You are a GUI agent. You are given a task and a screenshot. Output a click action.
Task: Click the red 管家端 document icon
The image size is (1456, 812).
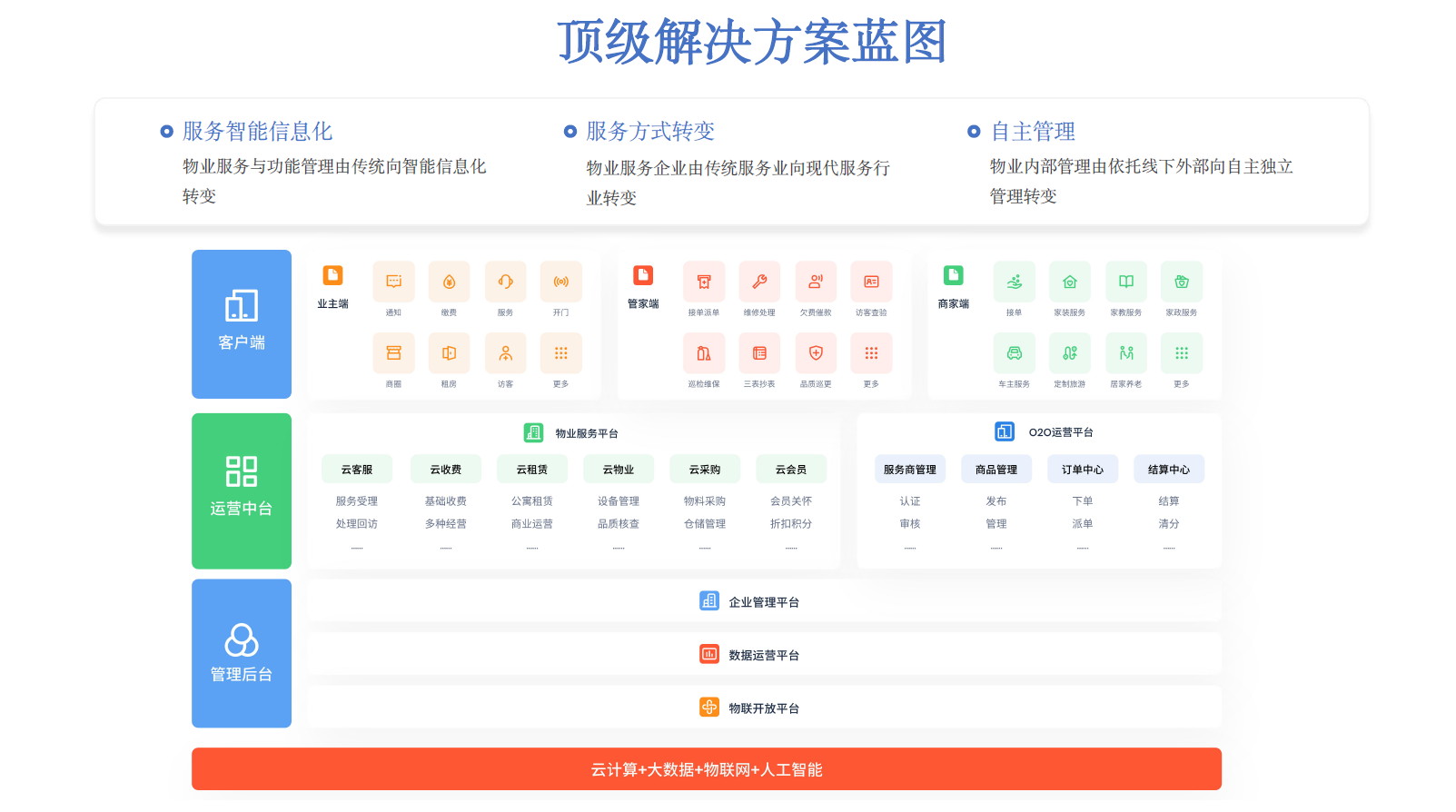coord(643,275)
